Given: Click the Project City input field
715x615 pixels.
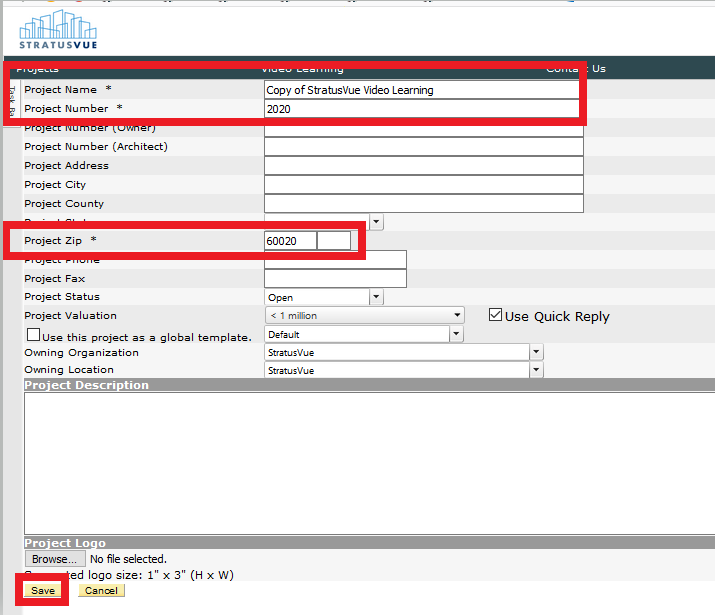Looking at the screenshot, I should click(x=424, y=185).
